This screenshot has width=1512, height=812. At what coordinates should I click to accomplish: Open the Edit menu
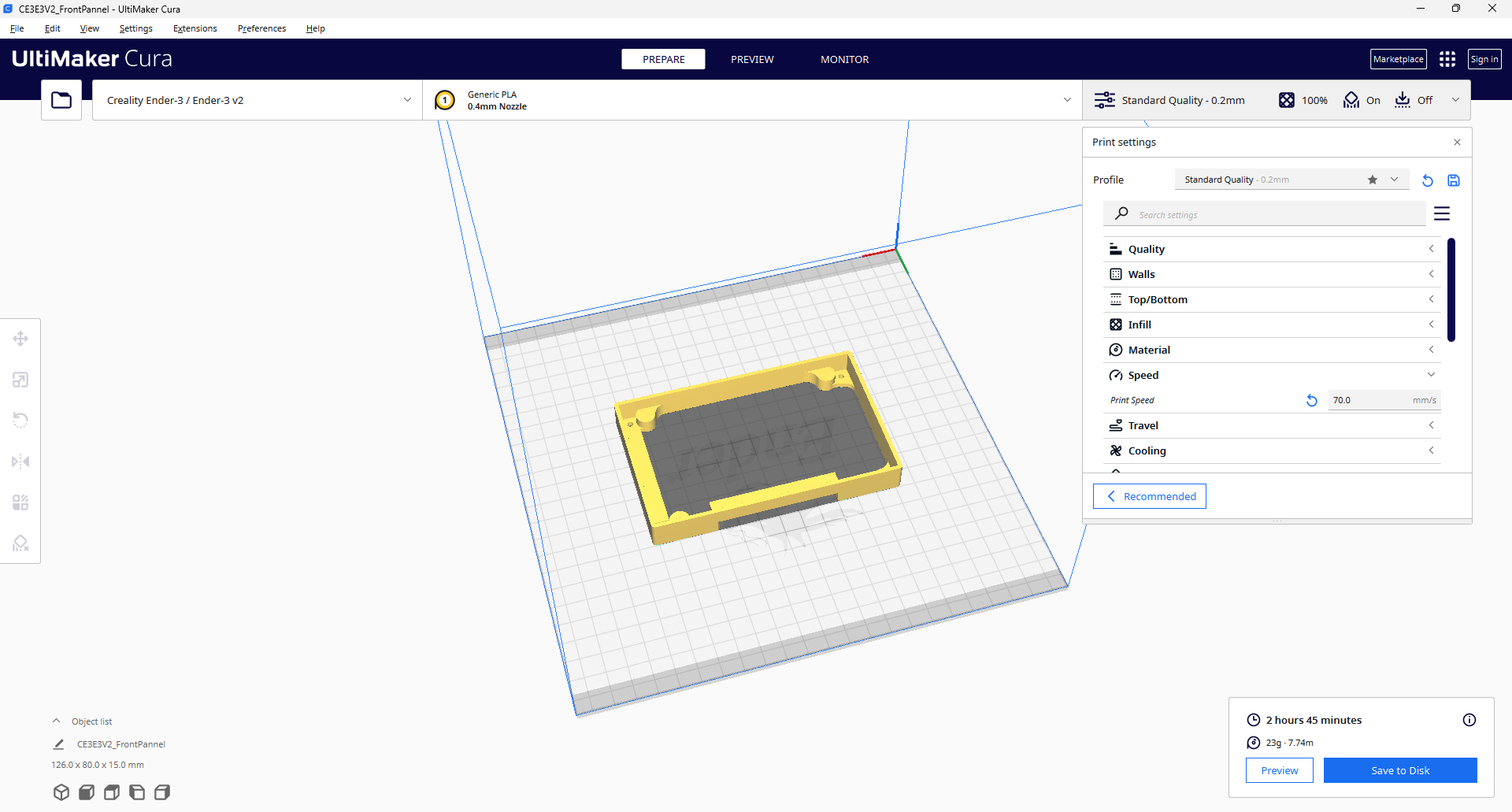click(53, 28)
